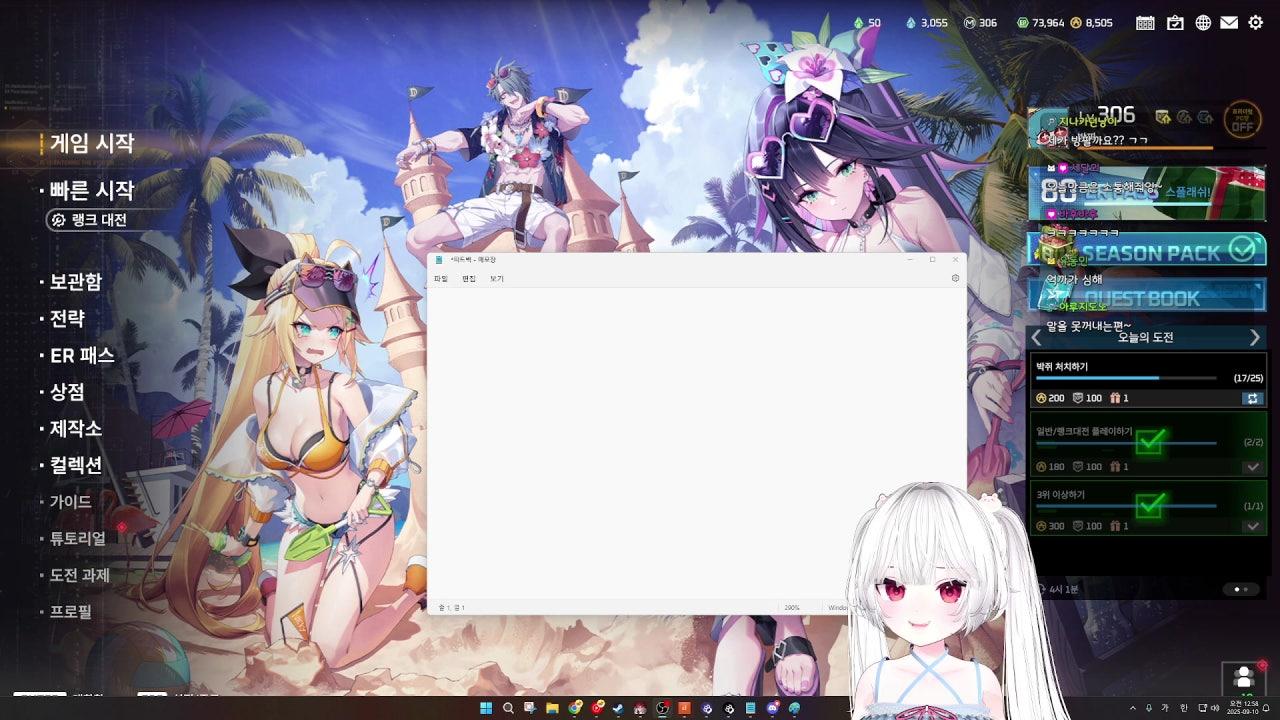This screenshot has width=1280, height=720.
Task: Open Notepad's 보기 menu
Action: tap(497, 278)
